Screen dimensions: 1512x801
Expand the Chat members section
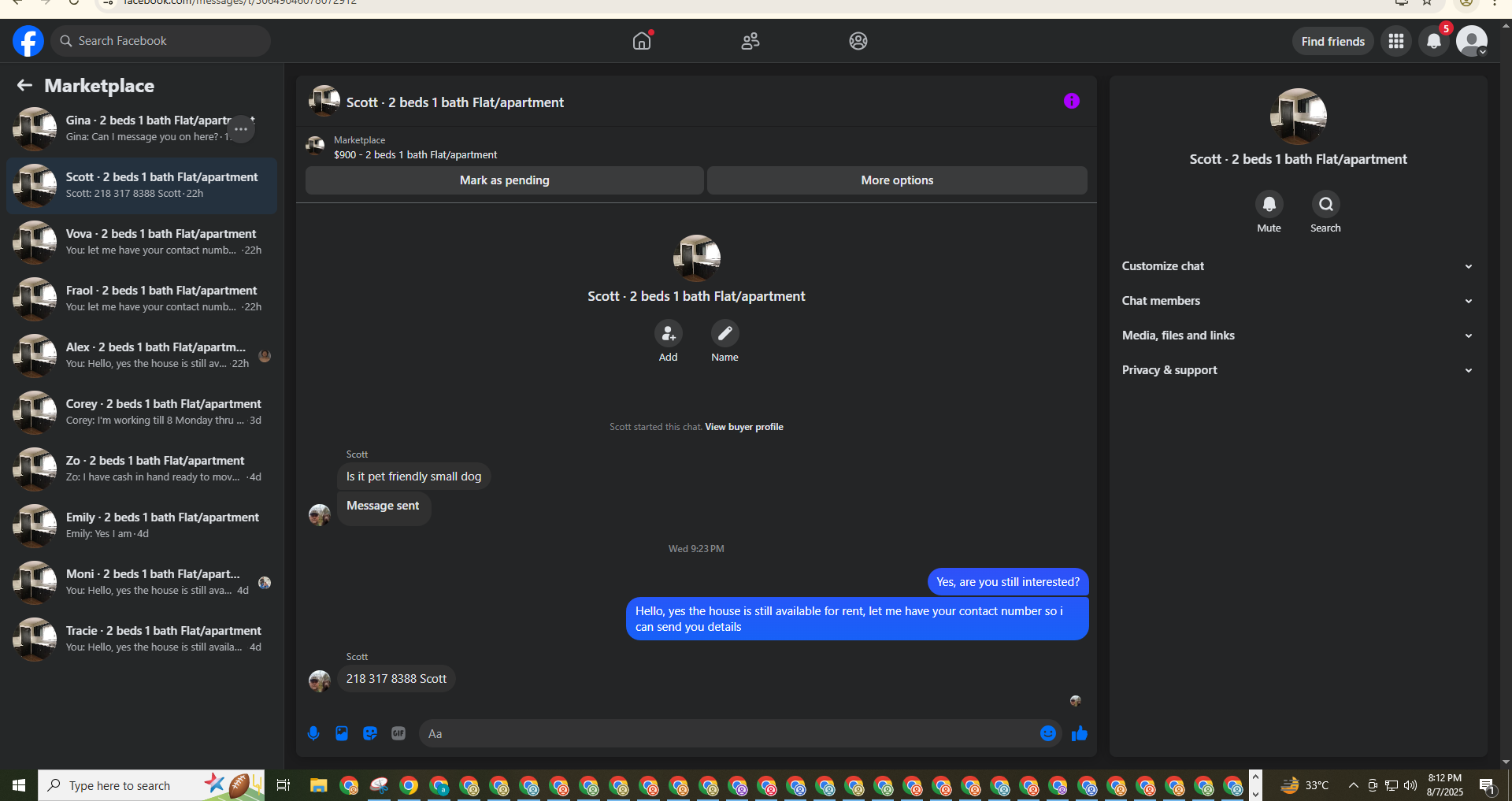(x=1299, y=301)
